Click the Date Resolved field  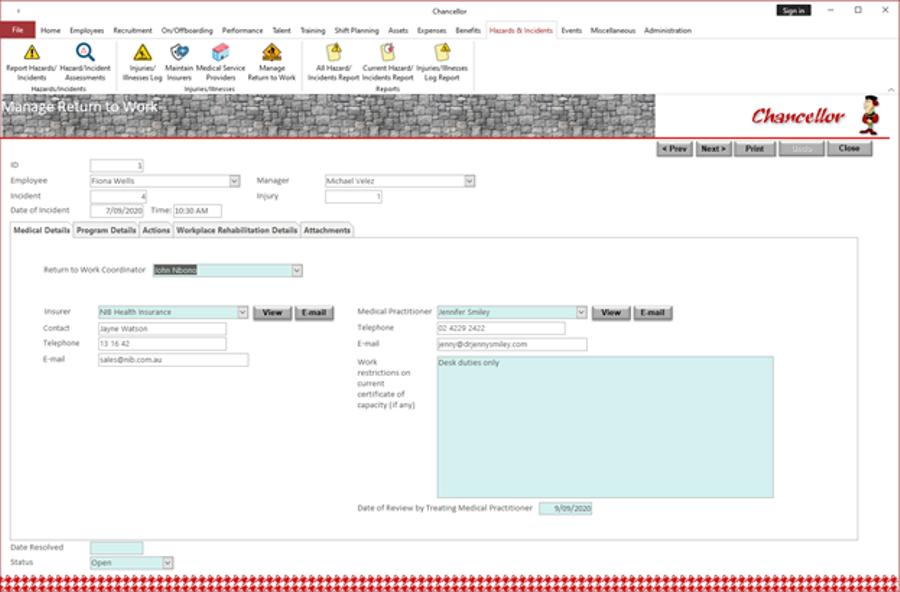(117, 548)
